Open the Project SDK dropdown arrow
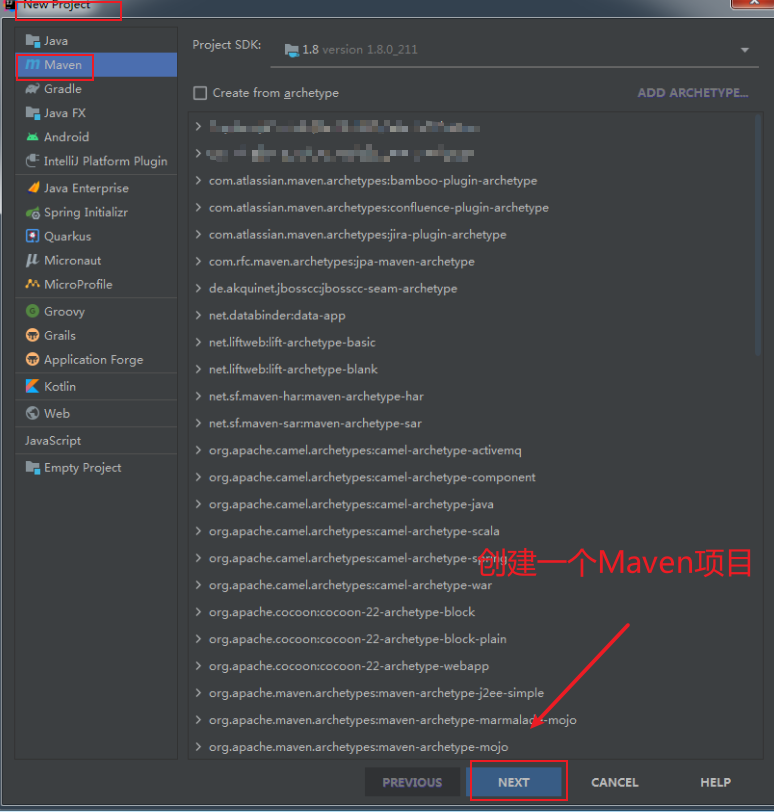774x812 pixels. [x=744, y=50]
